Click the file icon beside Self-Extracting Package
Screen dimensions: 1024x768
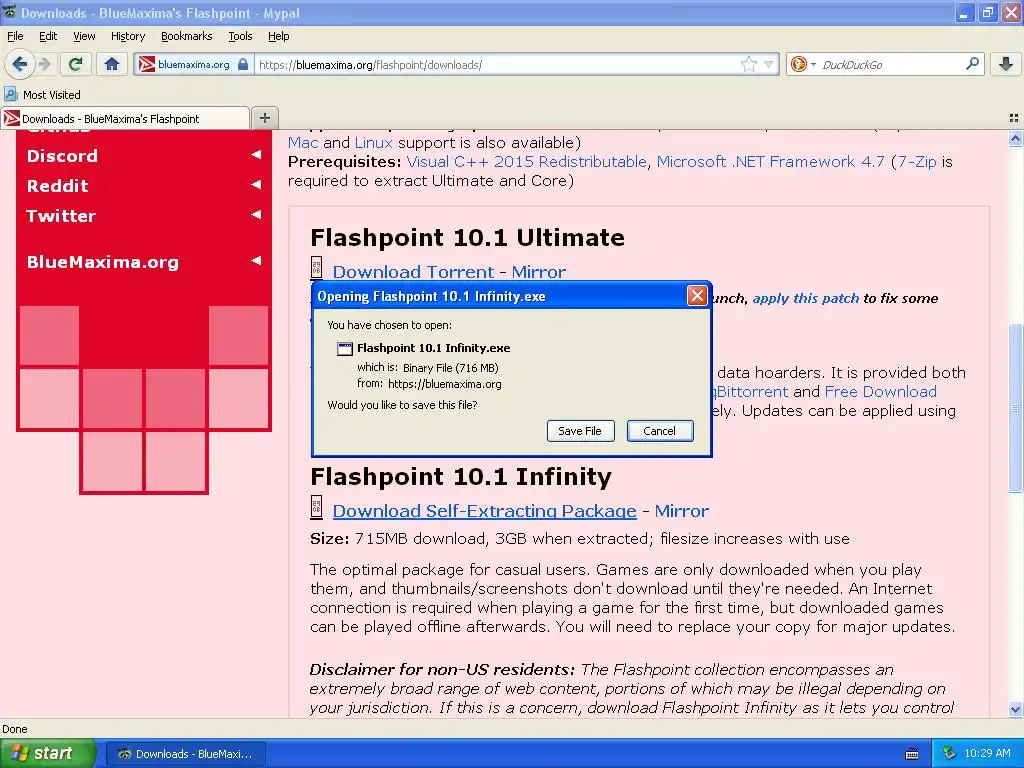click(x=316, y=507)
